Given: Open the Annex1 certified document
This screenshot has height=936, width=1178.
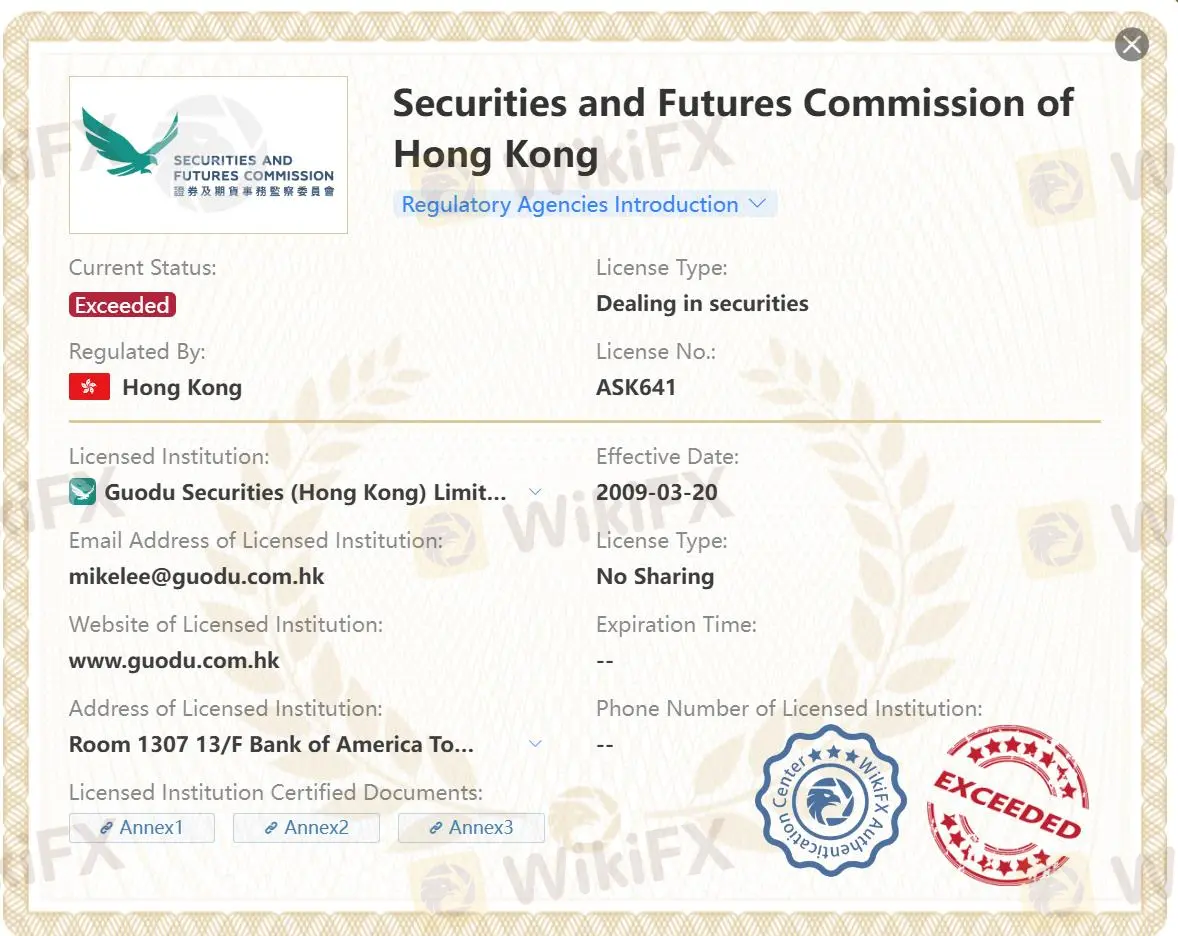Looking at the screenshot, I should click(x=141, y=828).
